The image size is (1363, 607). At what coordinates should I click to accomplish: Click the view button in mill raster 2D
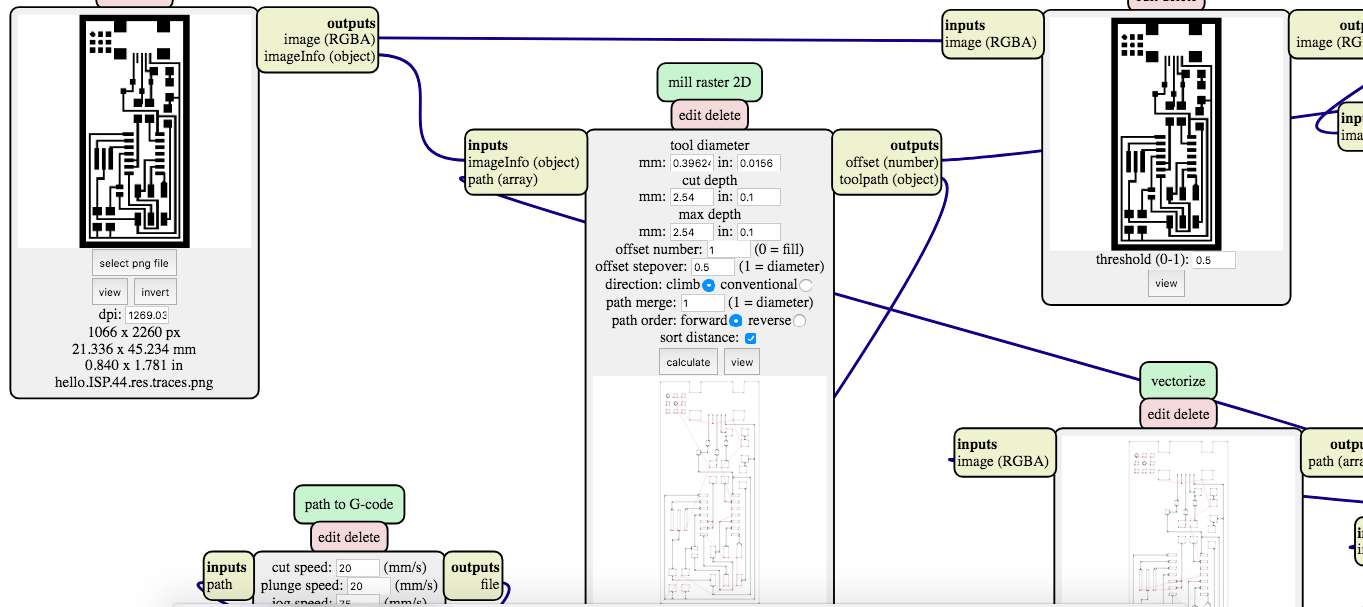tap(740, 361)
